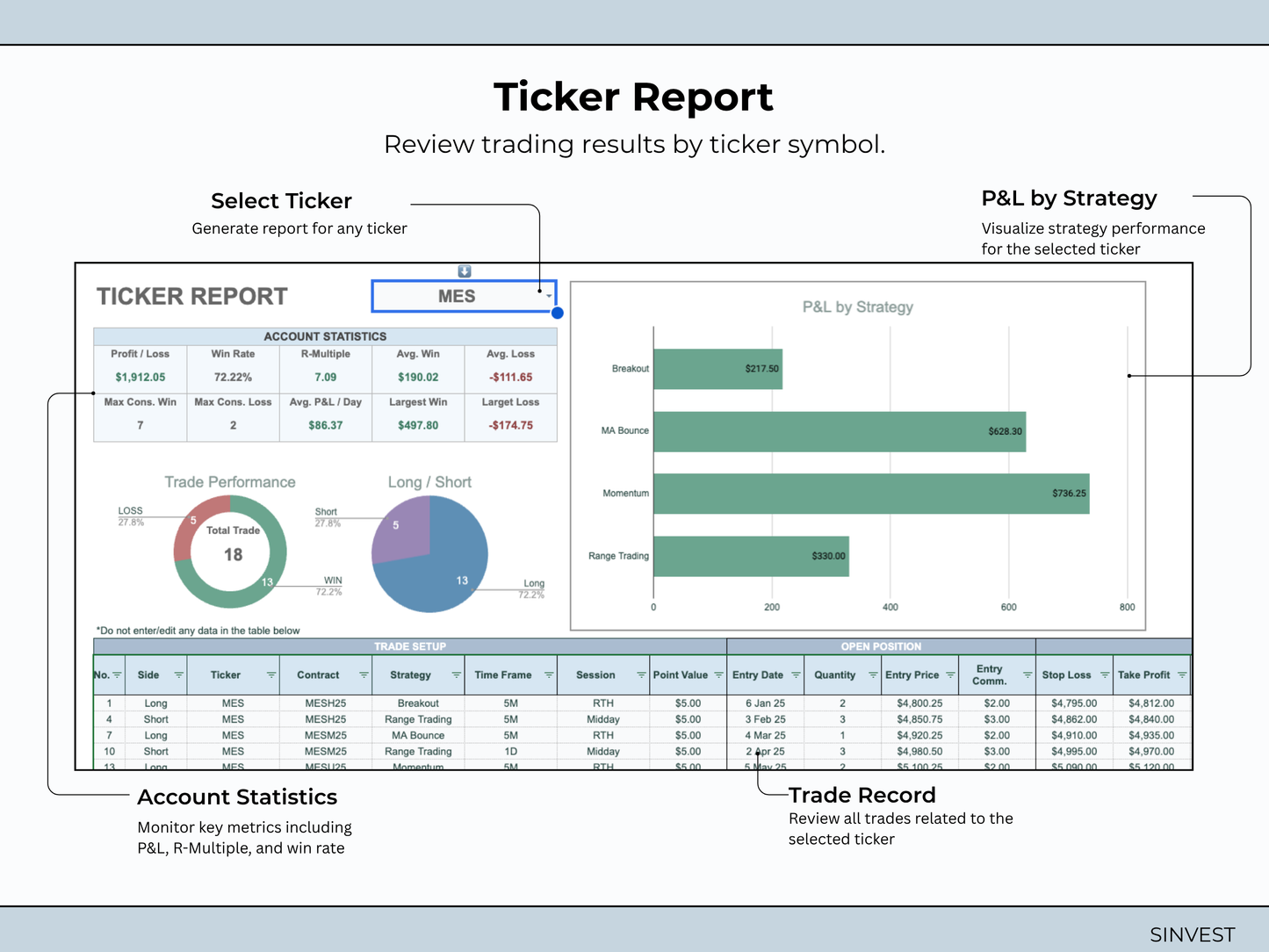Select the Range Trading bar showing $330.00
Viewport: 1269px width, 952px height.
click(752, 556)
